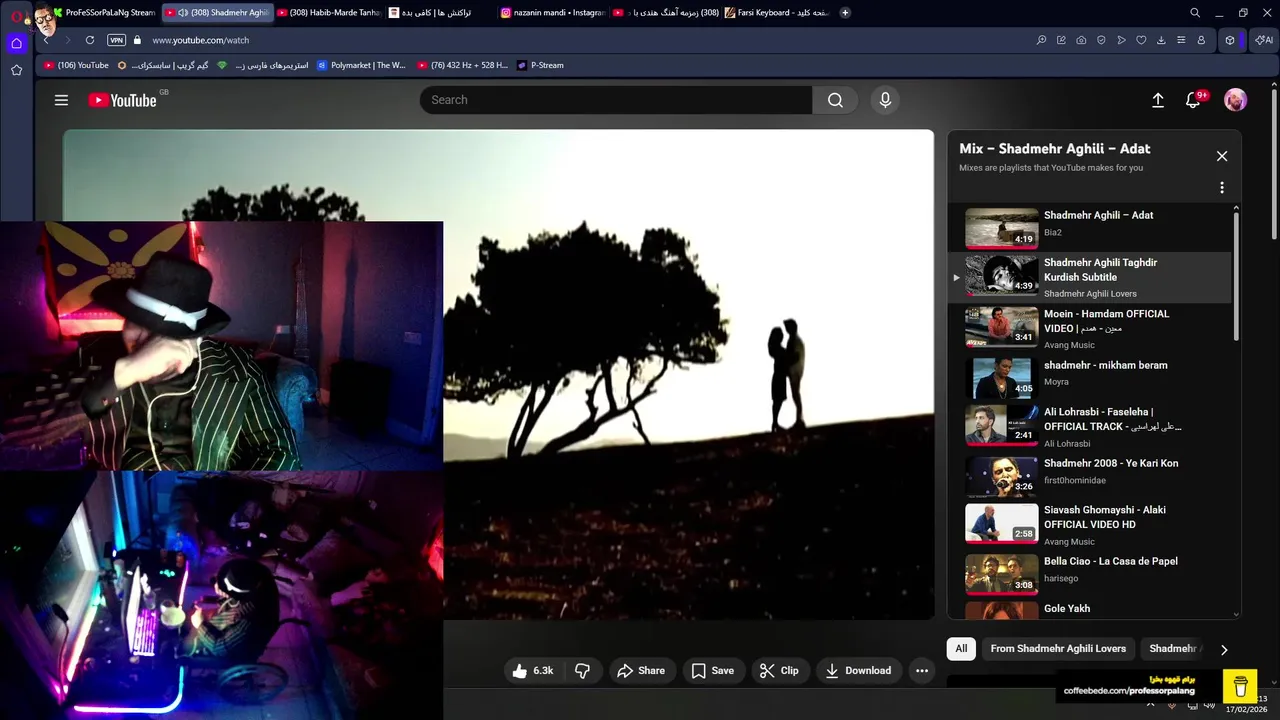Open the YouTube hamburger guide menu
The image size is (1280, 720).
point(61,100)
